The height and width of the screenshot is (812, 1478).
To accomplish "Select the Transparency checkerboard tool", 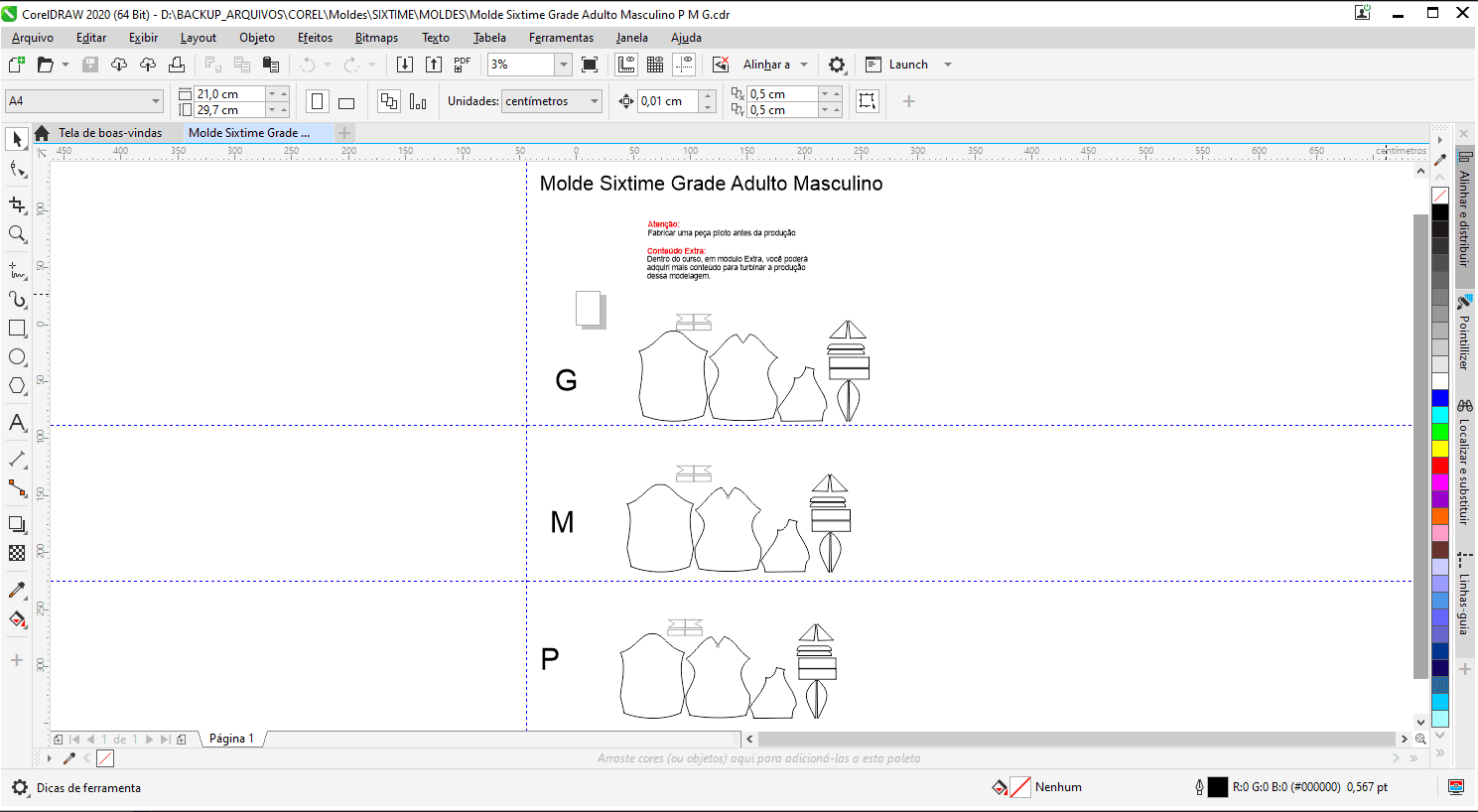I will click(17, 553).
